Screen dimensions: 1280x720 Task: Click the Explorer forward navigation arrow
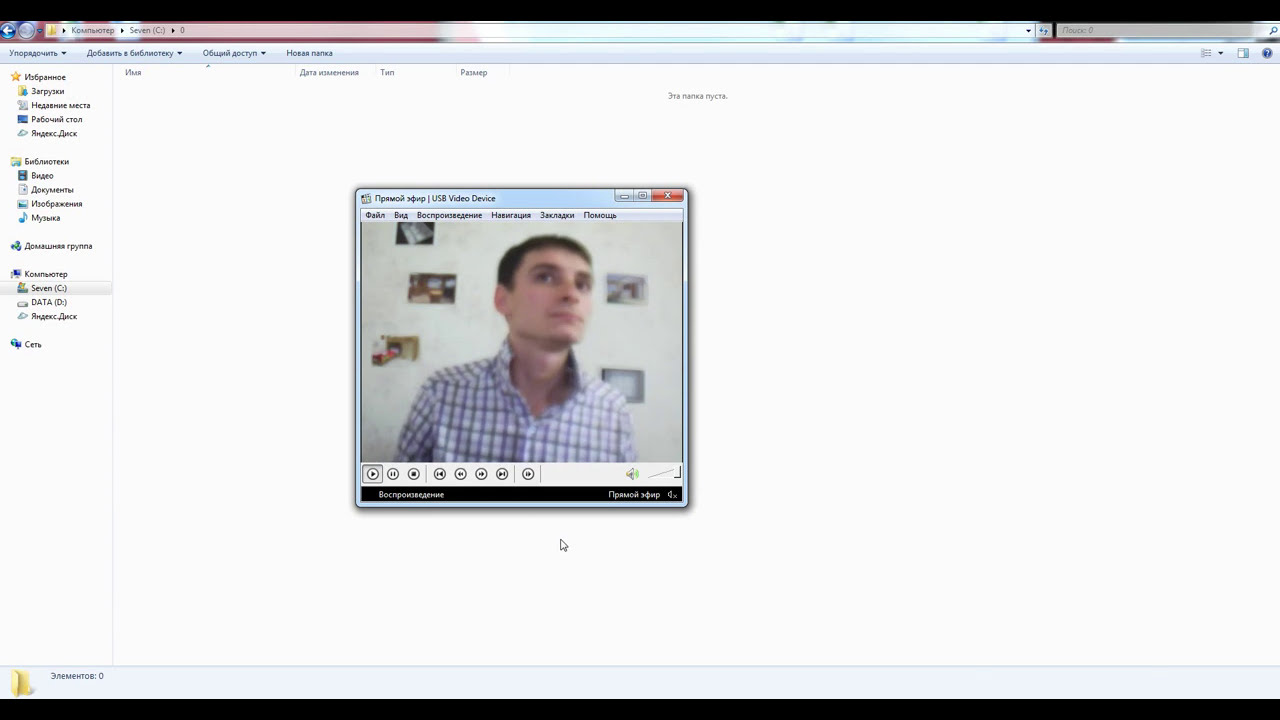click(27, 31)
